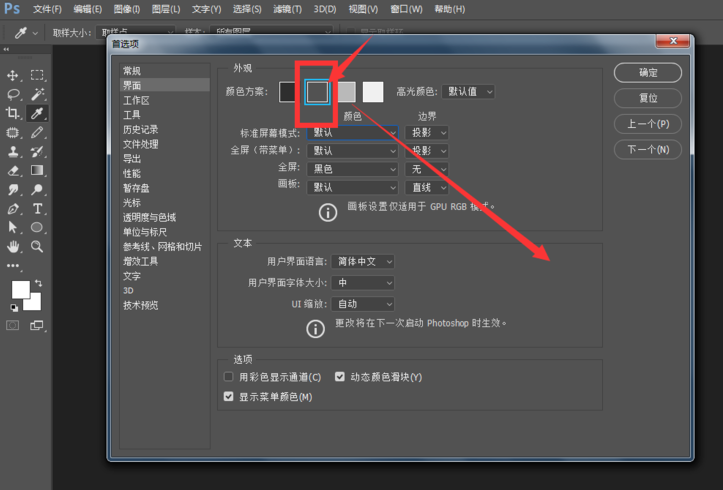Viewport: 723px width, 490px height.
Task: Select the Rectangular Marquee tool
Action: tap(37, 75)
